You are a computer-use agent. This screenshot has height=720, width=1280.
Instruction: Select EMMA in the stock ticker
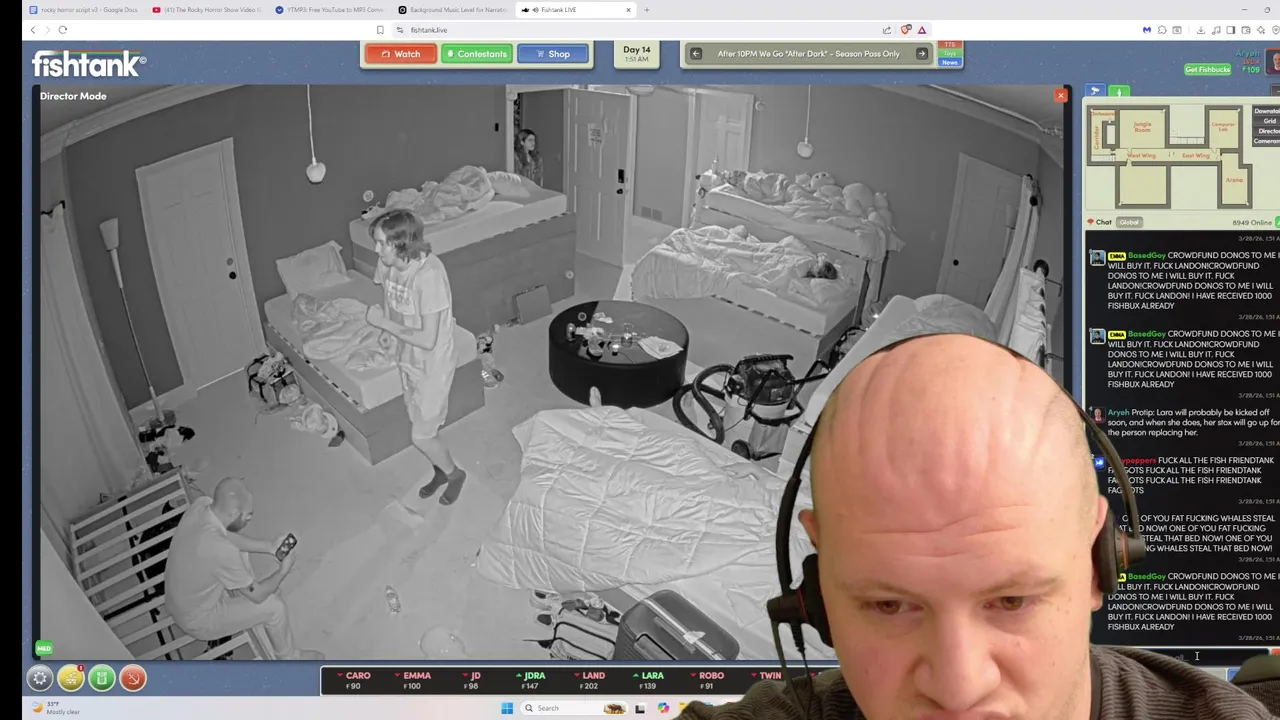click(412, 680)
